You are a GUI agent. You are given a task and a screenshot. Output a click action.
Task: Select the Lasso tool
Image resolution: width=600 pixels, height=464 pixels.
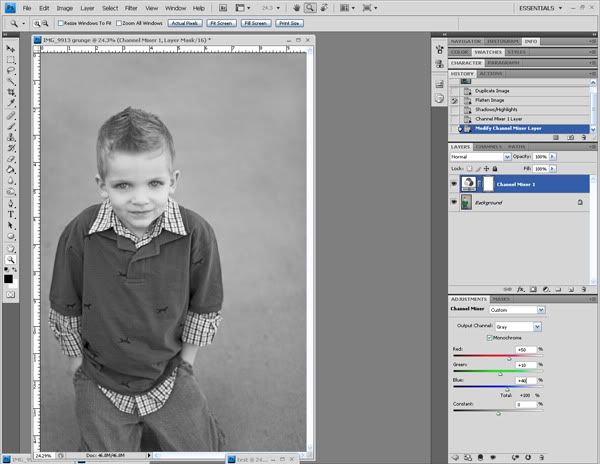coord(10,70)
